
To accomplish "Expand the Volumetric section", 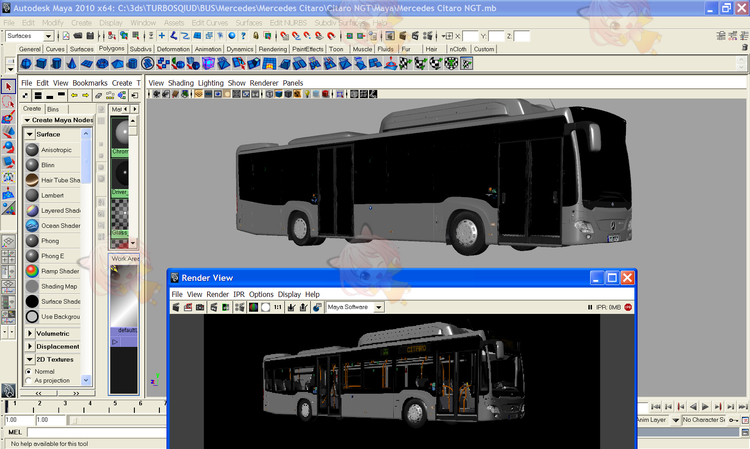I will click(30, 333).
